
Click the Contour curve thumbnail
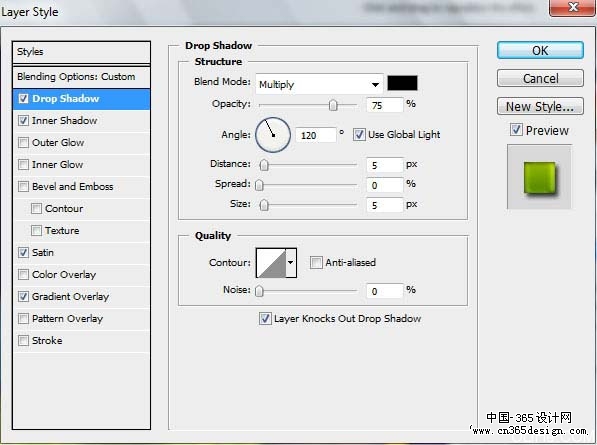pyautogui.click(x=271, y=263)
